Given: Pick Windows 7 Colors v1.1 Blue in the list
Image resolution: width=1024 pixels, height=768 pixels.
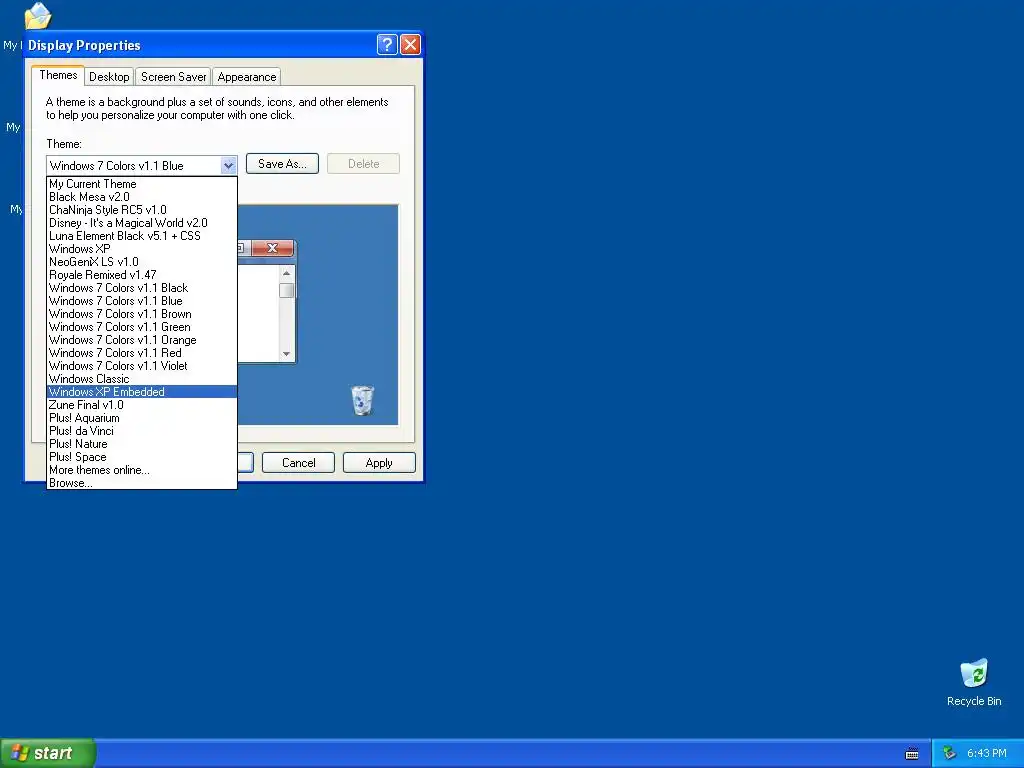Looking at the screenshot, I should click(142, 301).
